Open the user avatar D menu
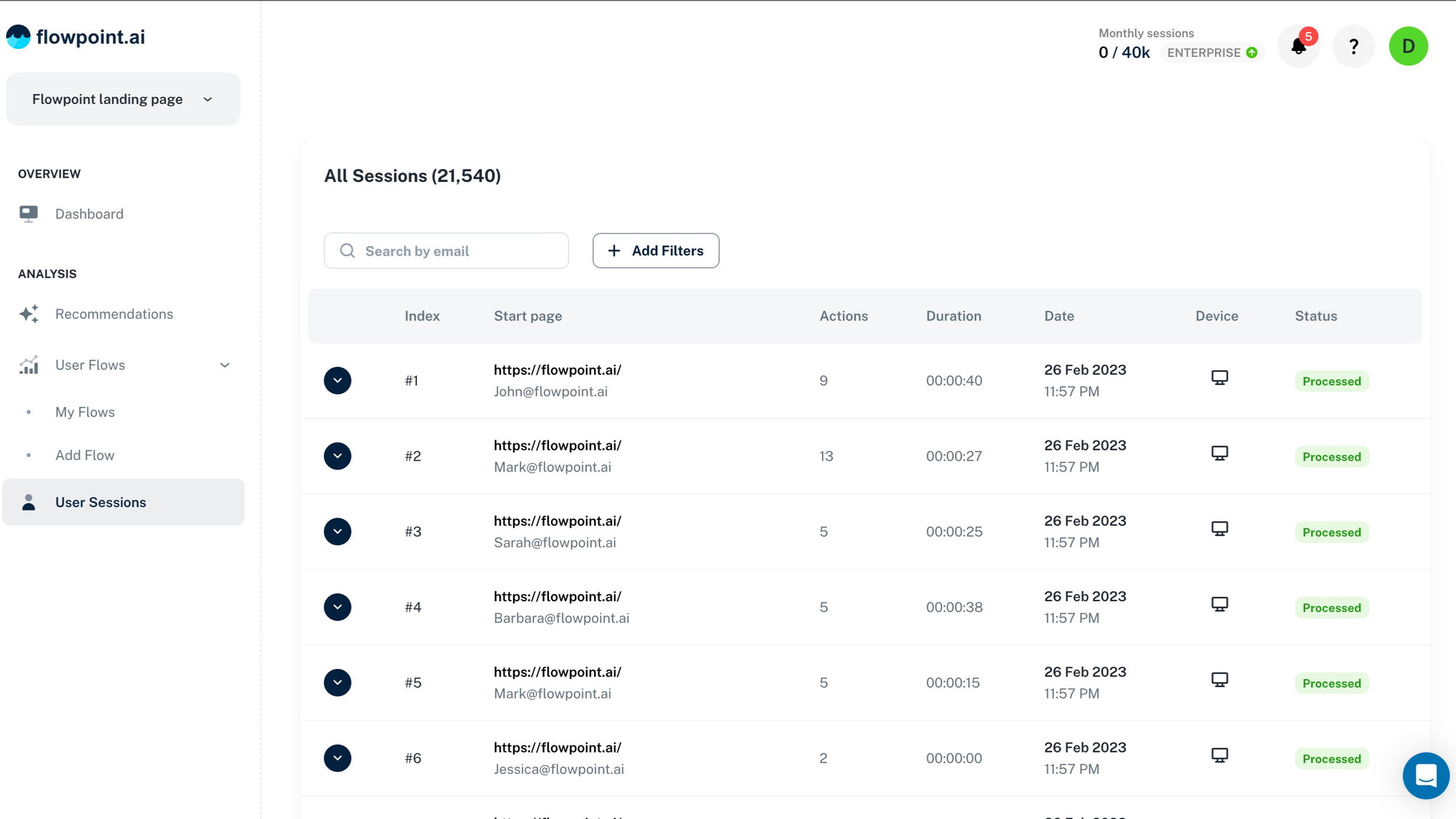 tap(1408, 46)
